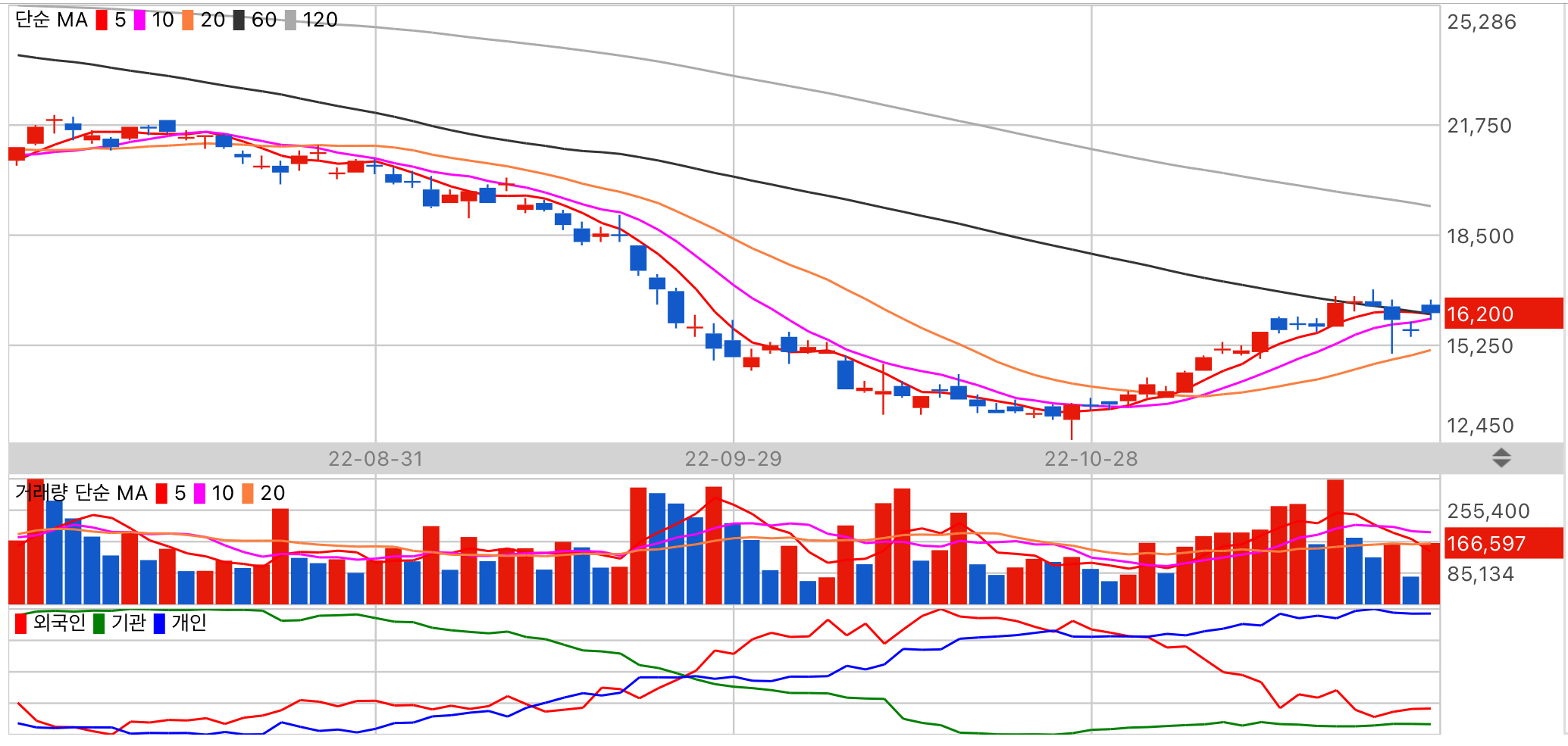Image resolution: width=1568 pixels, height=746 pixels.
Task: Click the 거래량 단순 MA legend label
Action: click(x=81, y=493)
